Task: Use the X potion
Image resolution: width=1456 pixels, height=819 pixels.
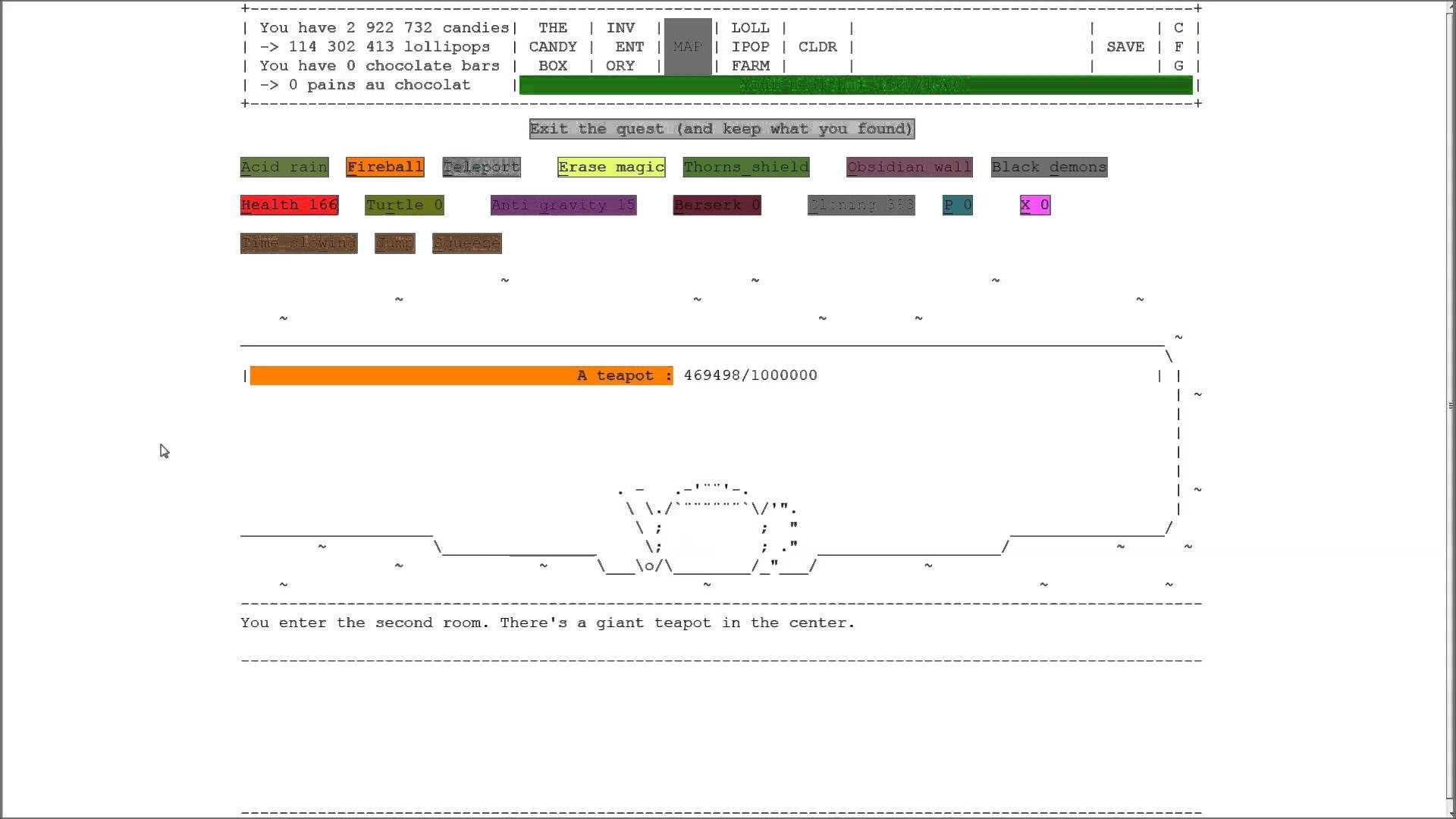Action: point(1035,205)
